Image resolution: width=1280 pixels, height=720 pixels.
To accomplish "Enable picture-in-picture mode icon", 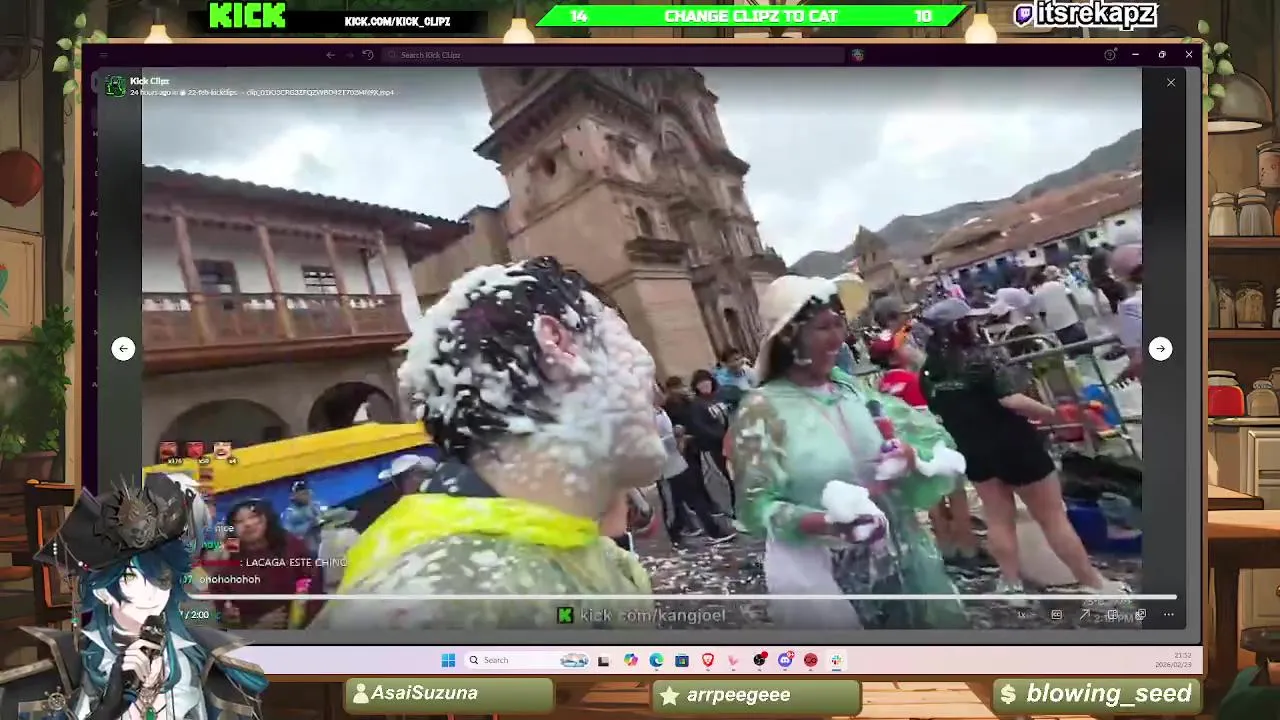I will tap(1140, 615).
